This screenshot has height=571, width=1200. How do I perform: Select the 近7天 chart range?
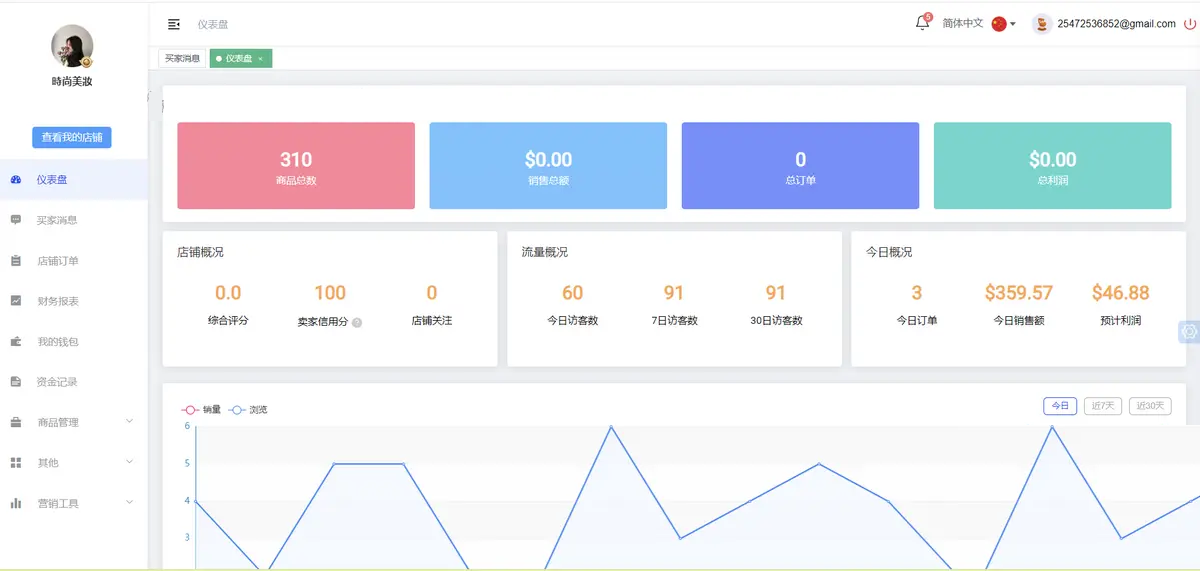coord(1103,406)
